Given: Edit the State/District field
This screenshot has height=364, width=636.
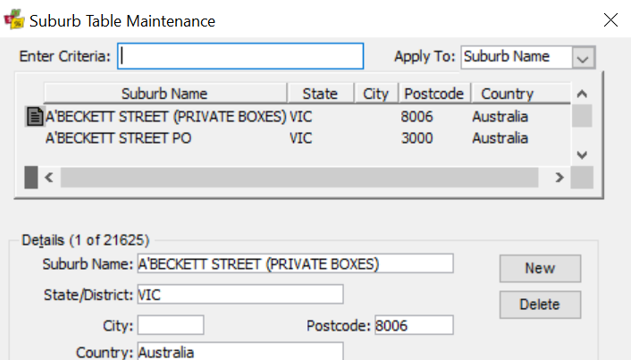Looking at the screenshot, I should 241,295.
